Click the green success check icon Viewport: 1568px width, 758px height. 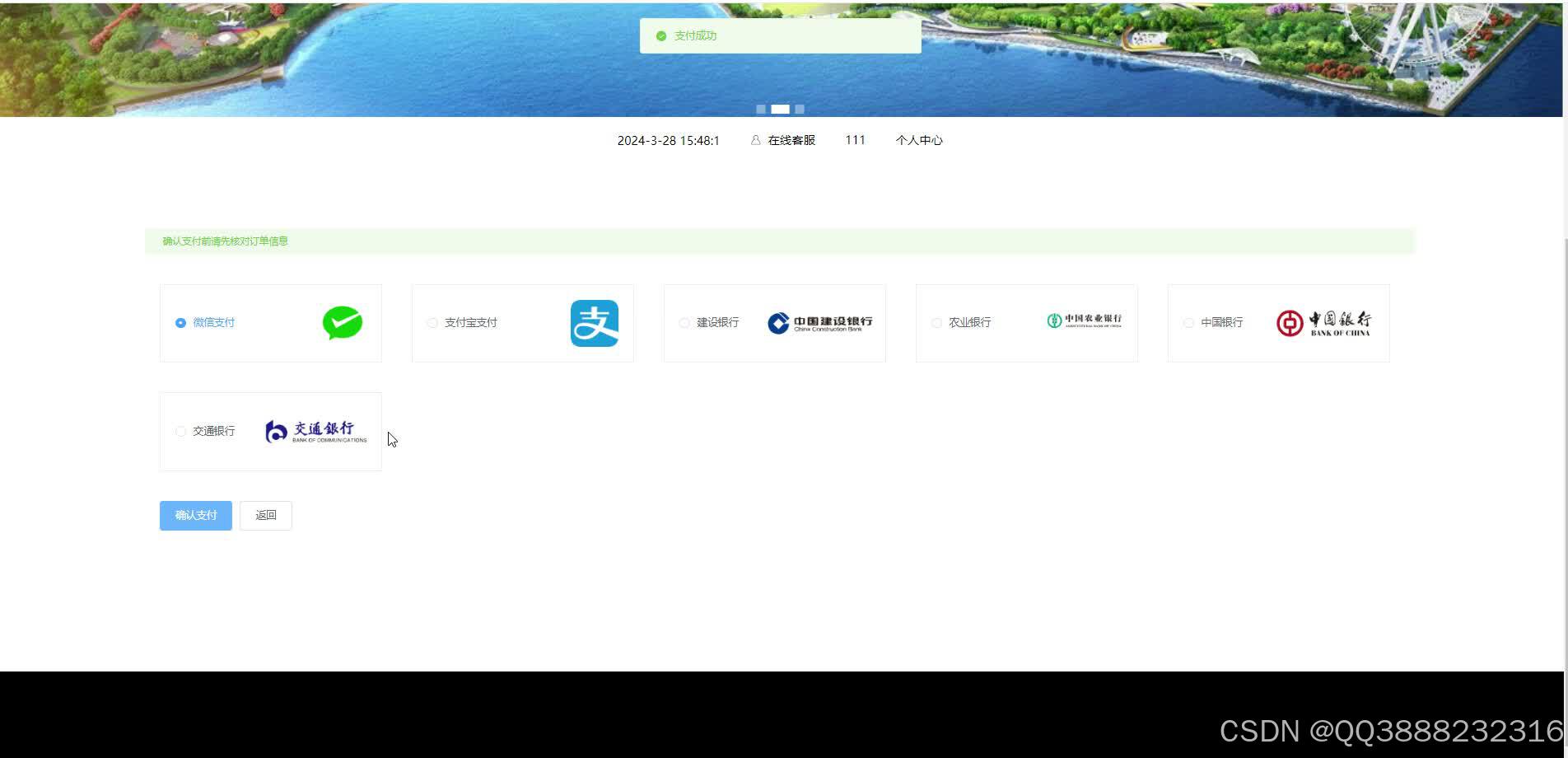pos(661,36)
